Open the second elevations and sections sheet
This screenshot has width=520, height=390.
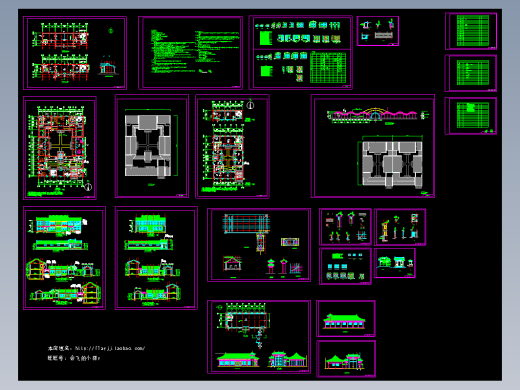click(x=156, y=258)
